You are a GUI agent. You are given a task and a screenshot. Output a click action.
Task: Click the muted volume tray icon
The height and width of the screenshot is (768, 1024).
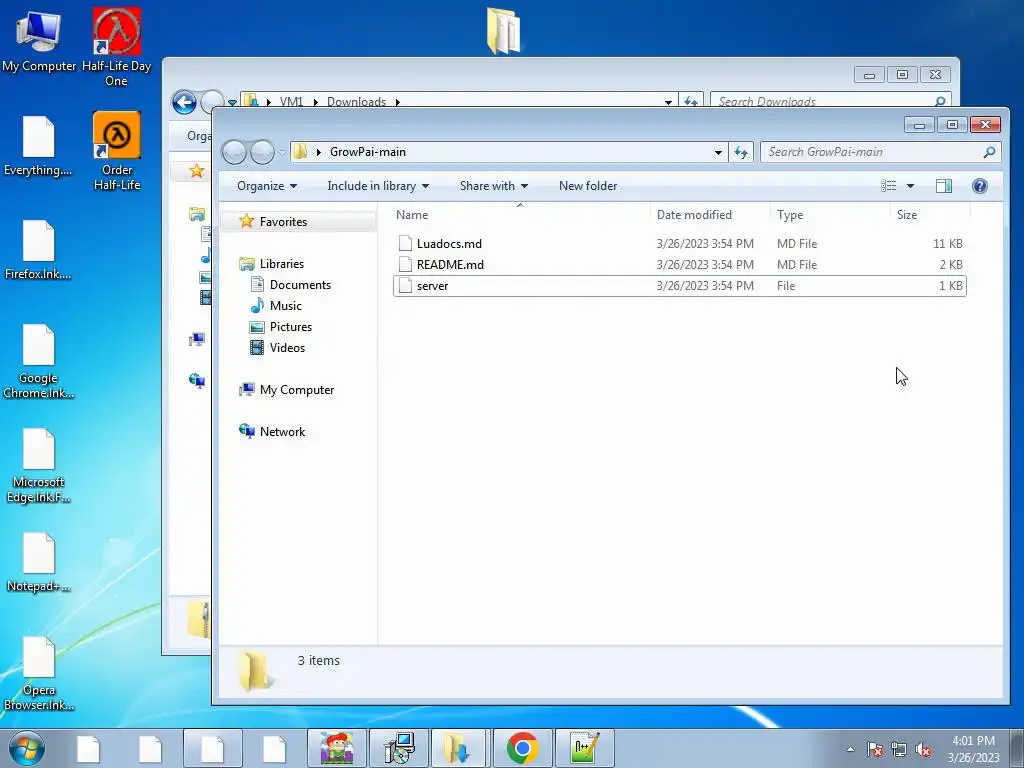(x=923, y=750)
